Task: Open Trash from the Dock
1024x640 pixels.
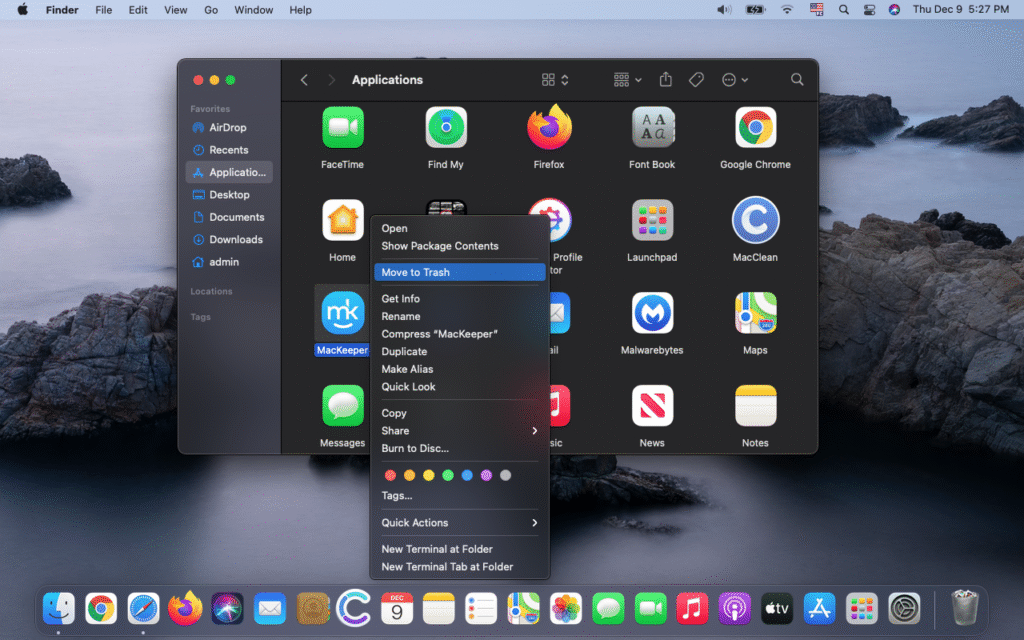Action: [x=964, y=607]
